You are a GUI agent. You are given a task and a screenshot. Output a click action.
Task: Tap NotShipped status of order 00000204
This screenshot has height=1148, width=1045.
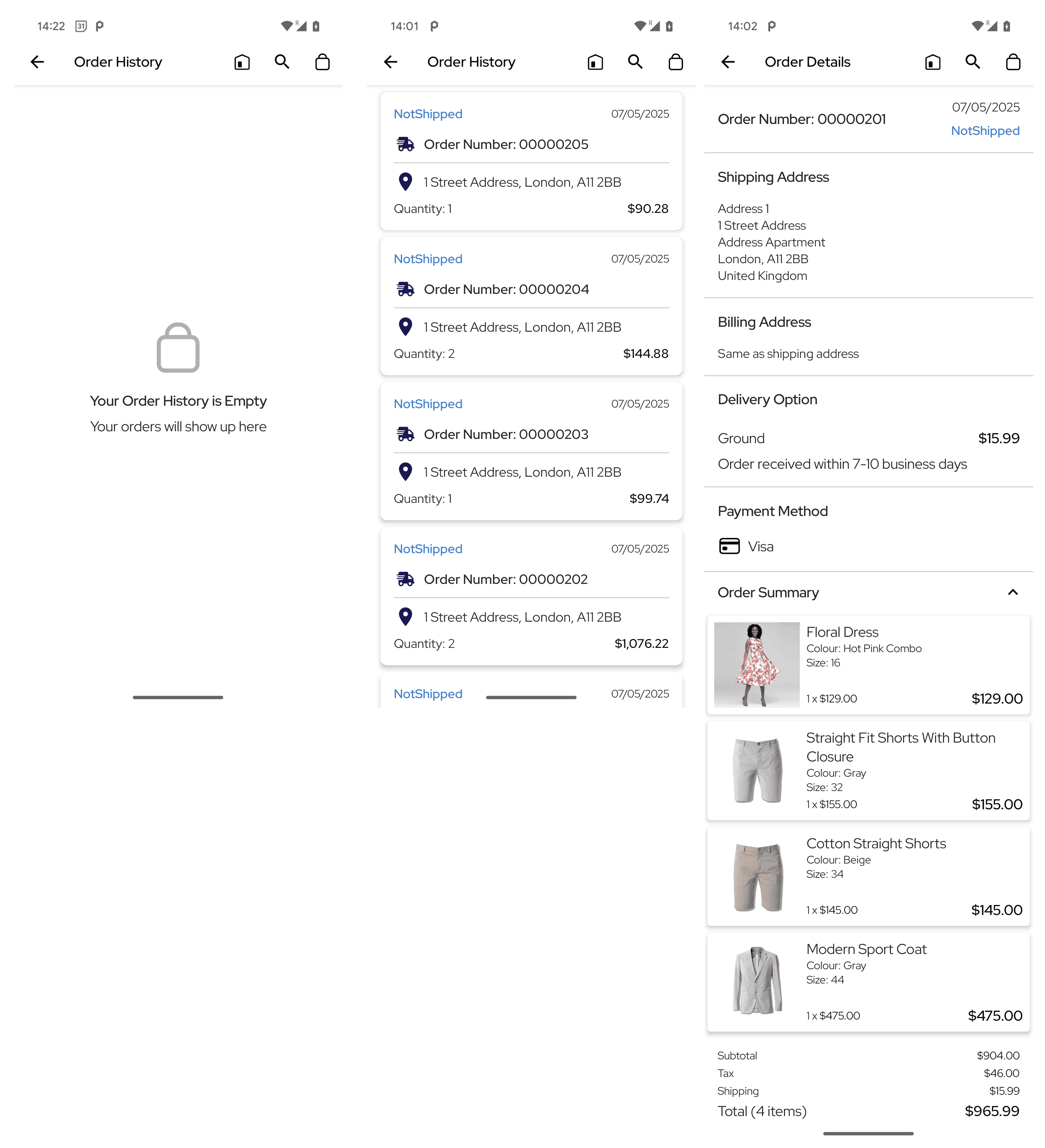(x=428, y=259)
